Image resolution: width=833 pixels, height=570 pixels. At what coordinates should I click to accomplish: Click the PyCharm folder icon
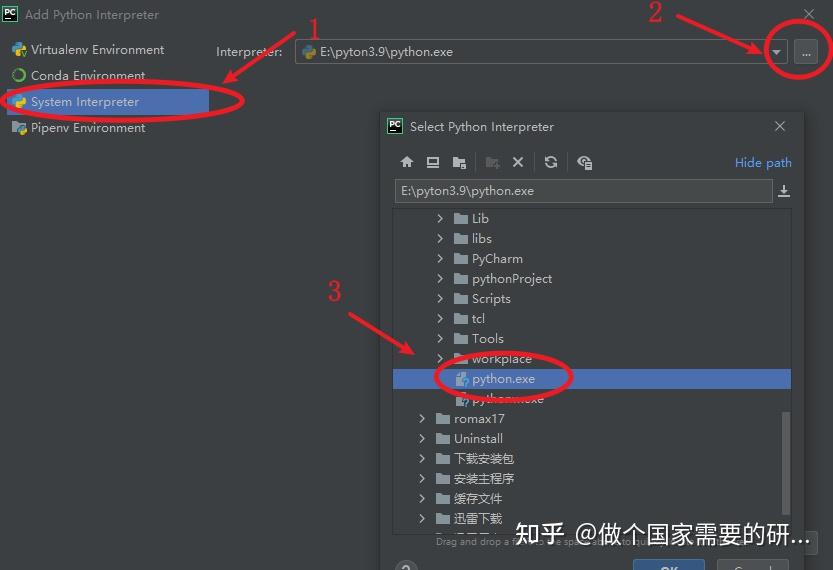tap(461, 259)
